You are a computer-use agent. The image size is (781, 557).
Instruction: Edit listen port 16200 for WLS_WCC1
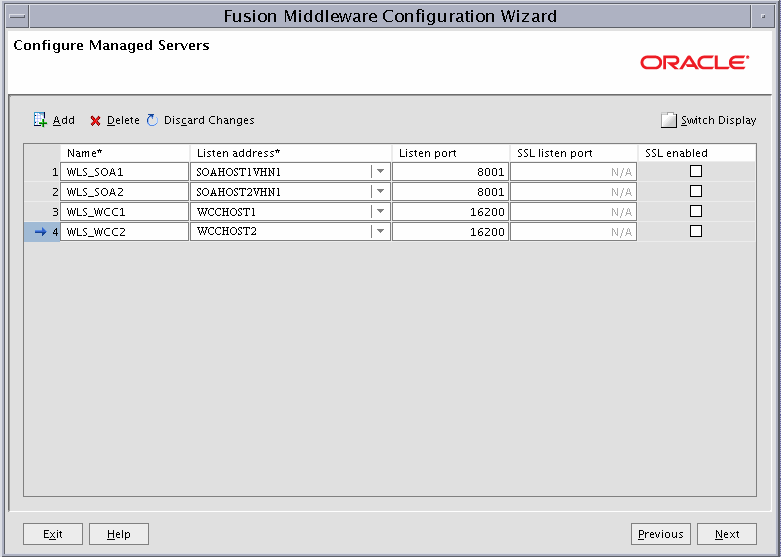[450, 211]
